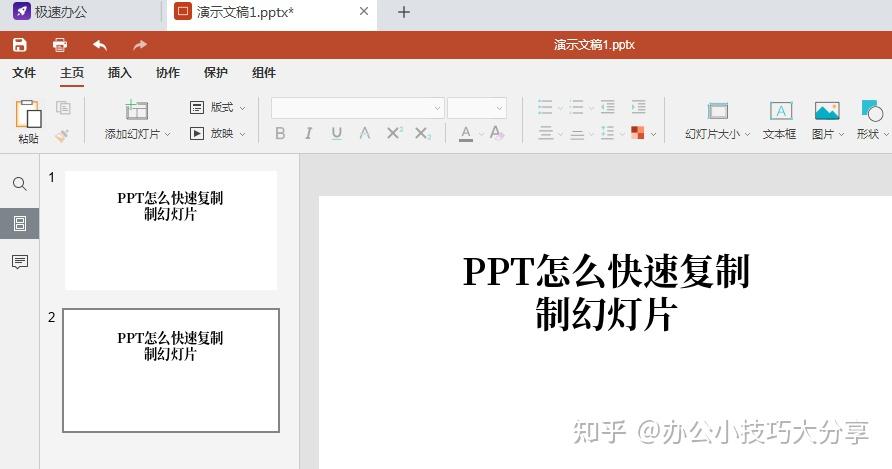
Task: Open the comments sidebar icon
Action: click(19, 262)
